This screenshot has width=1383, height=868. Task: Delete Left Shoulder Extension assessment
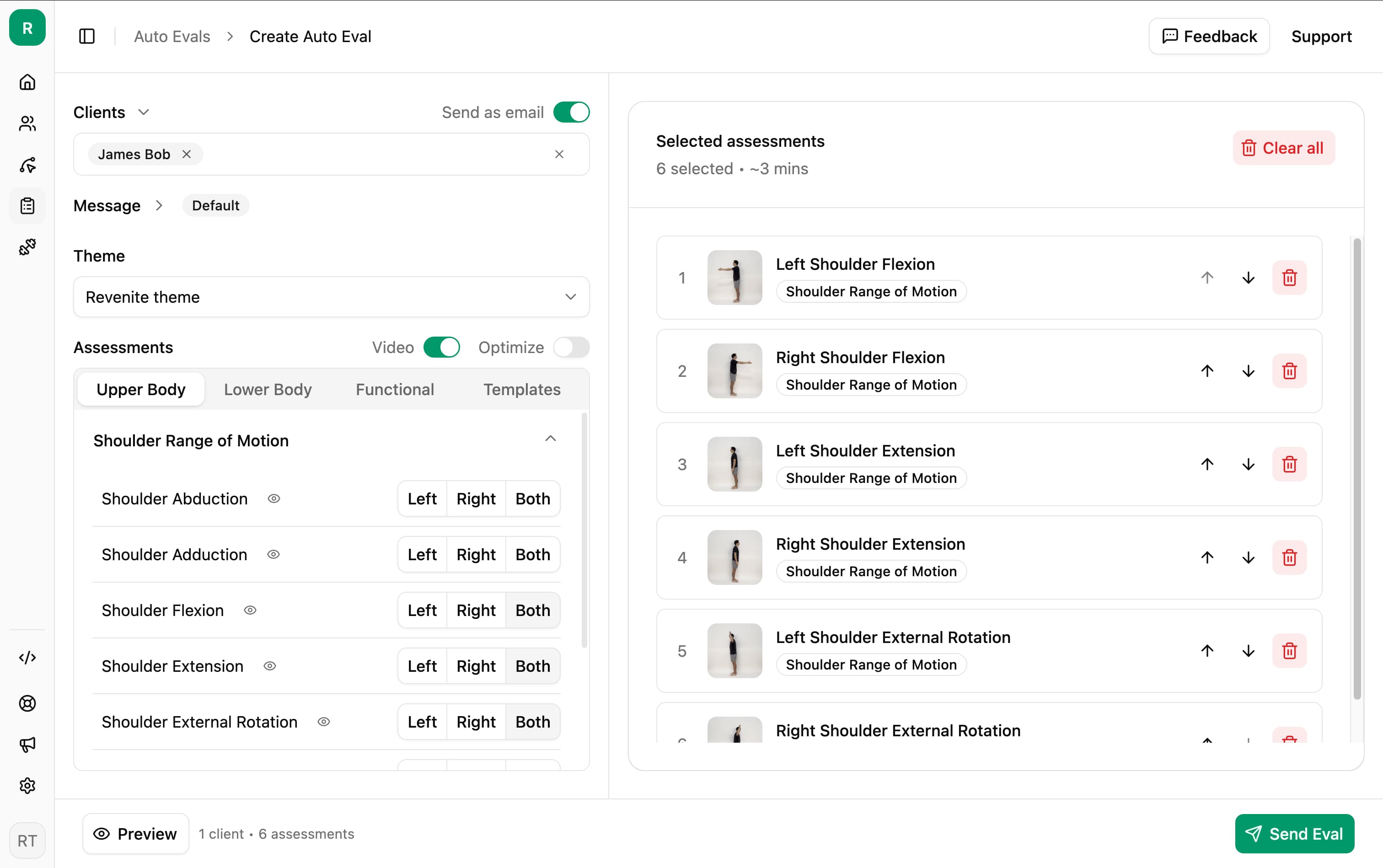tap(1289, 465)
